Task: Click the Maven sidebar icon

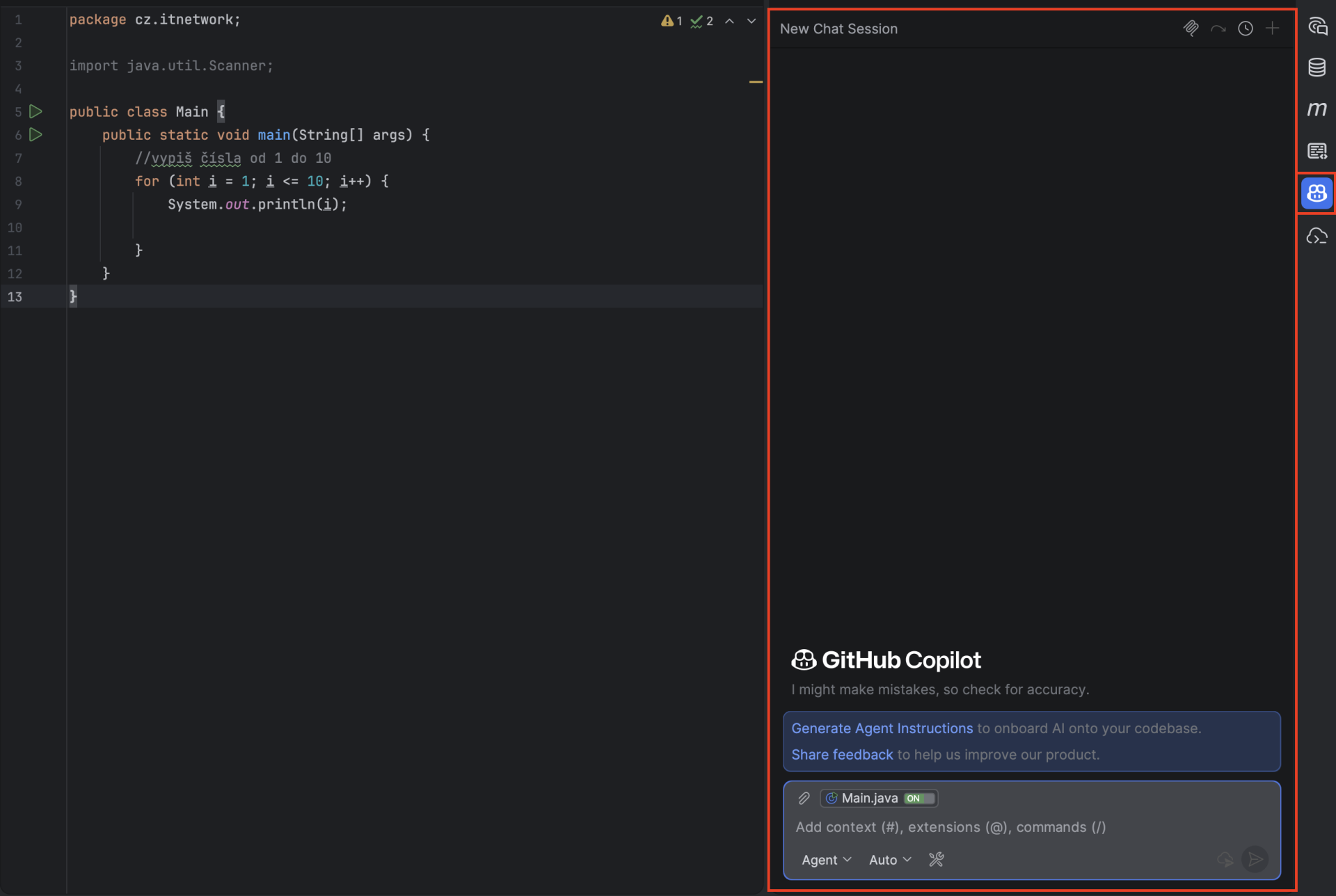Action: coord(1317,109)
